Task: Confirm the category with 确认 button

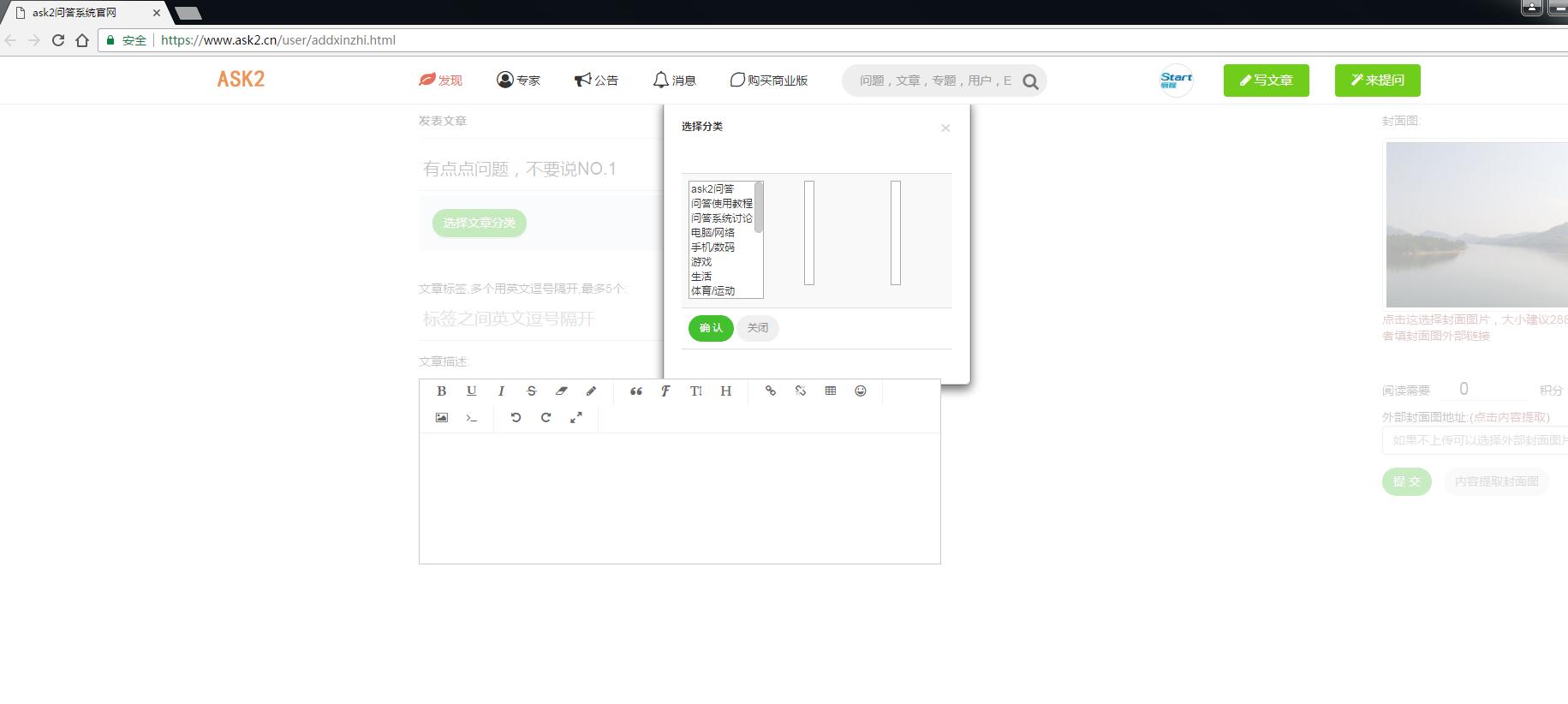Action: click(710, 328)
